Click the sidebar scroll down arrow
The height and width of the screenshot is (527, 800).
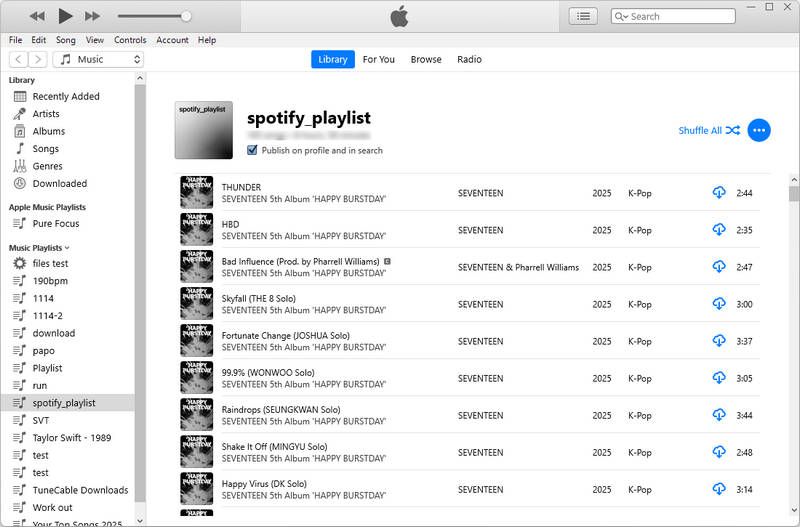pos(140,521)
